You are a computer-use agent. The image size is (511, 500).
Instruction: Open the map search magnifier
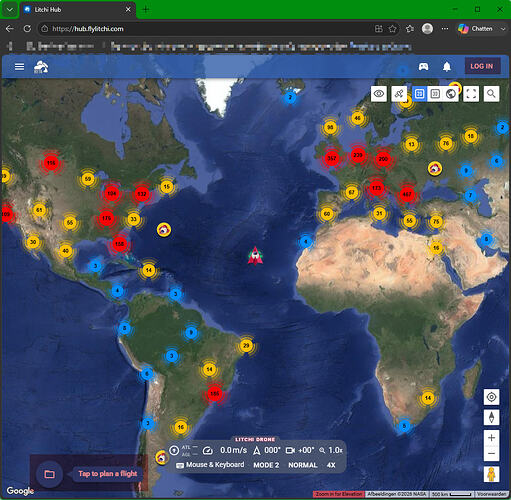(x=491, y=94)
